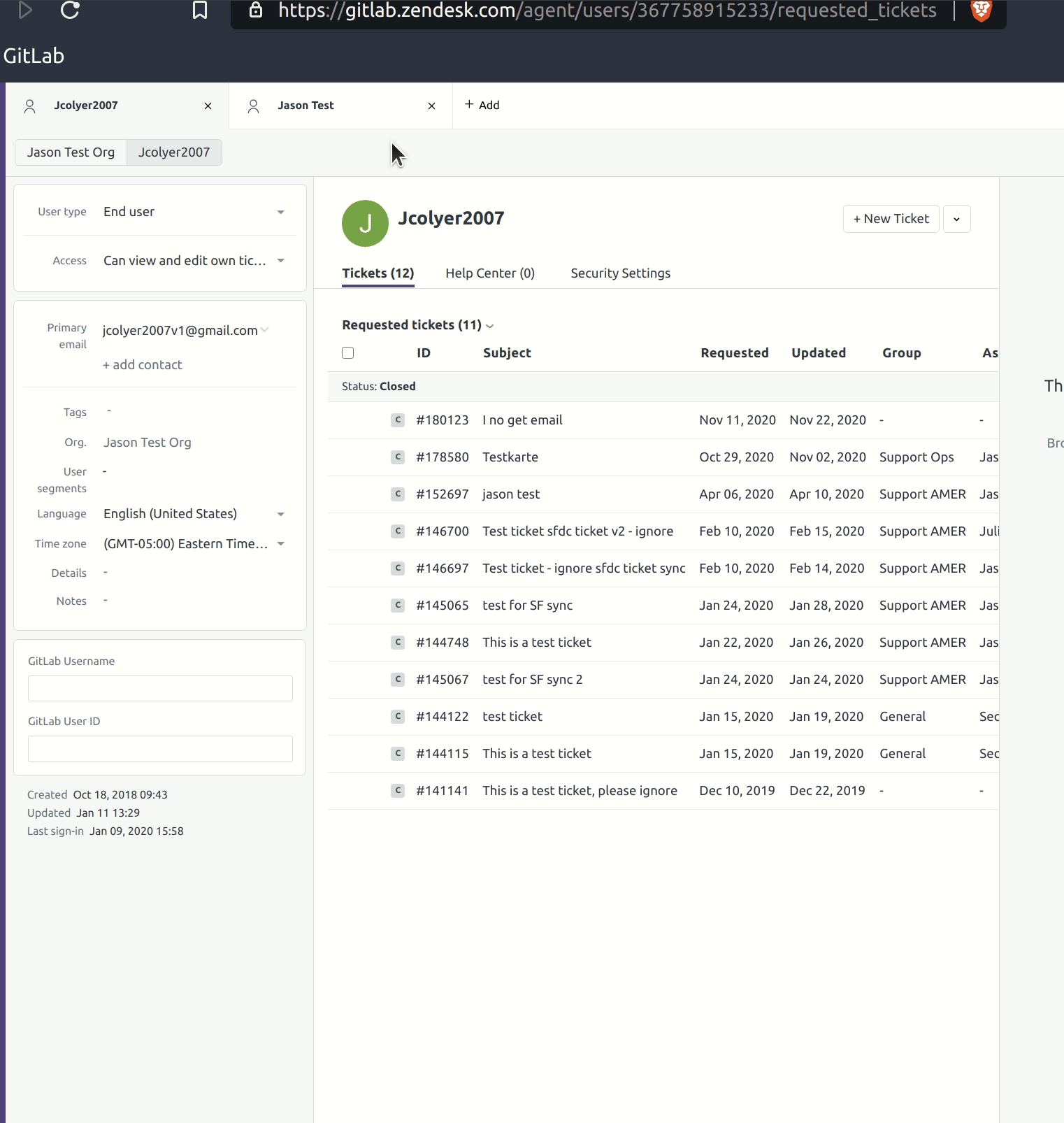Viewport: 1064px width, 1123px height.
Task: Close the Jason Test tab
Action: point(431,106)
